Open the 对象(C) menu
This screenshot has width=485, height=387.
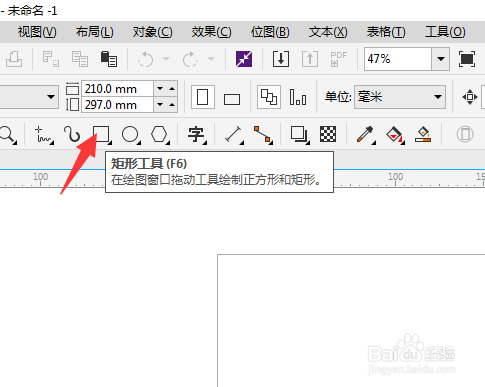coord(153,32)
